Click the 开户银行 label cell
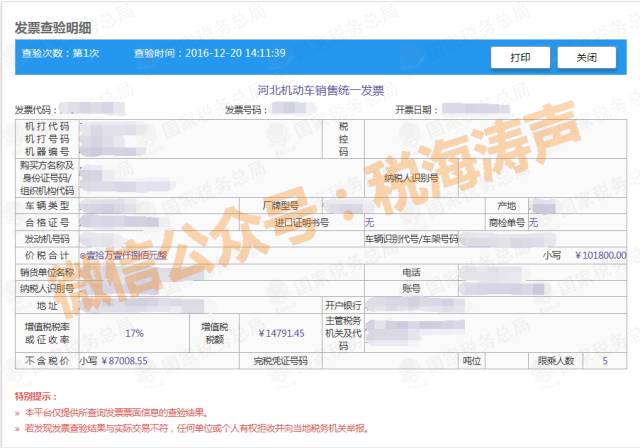Image resolution: width=640 pixels, height=448 pixels. click(x=339, y=305)
